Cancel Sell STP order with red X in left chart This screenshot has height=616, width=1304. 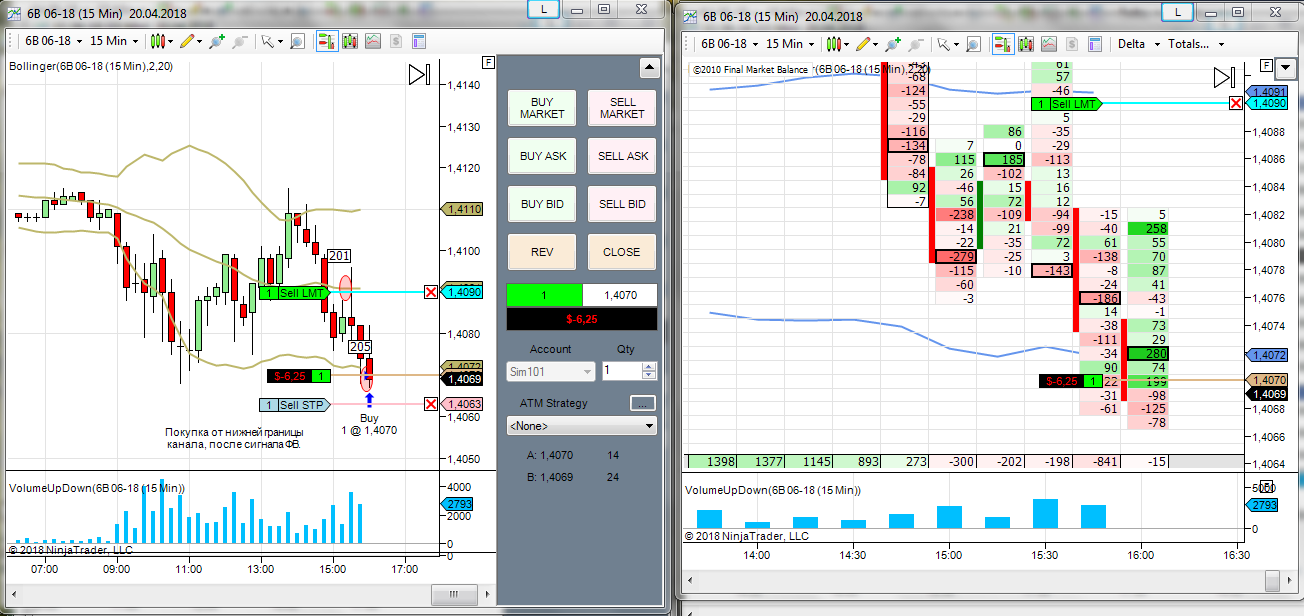(430, 405)
